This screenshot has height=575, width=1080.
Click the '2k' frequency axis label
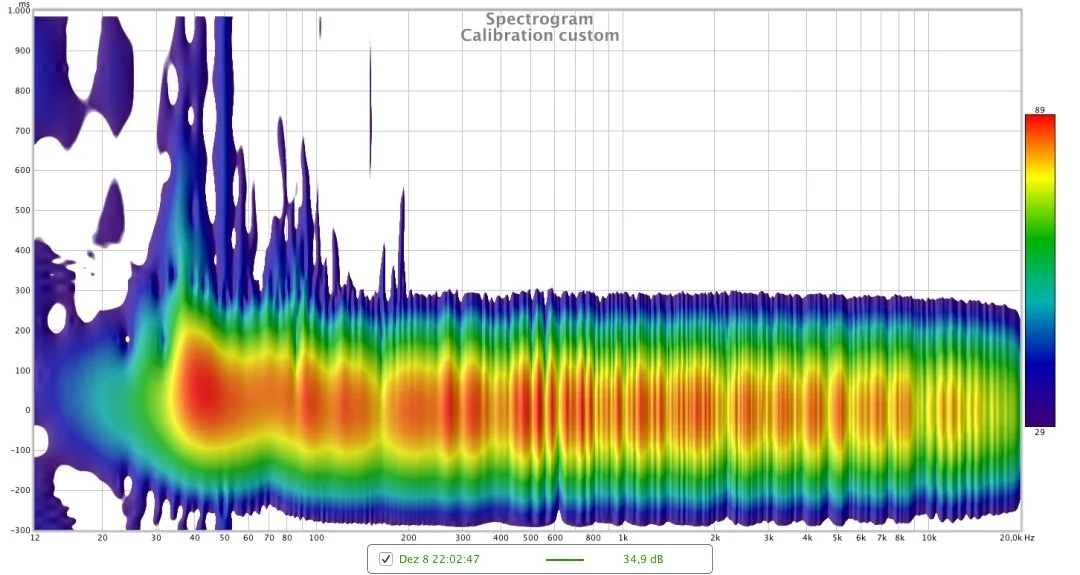click(x=715, y=539)
